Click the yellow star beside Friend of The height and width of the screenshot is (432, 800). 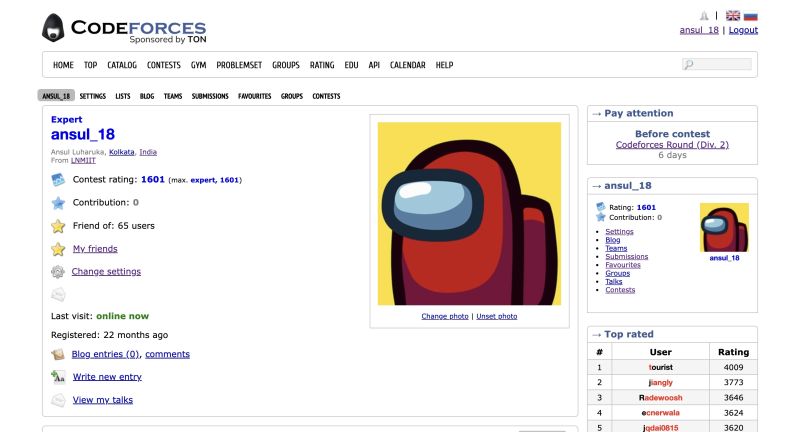pyautogui.click(x=58, y=226)
